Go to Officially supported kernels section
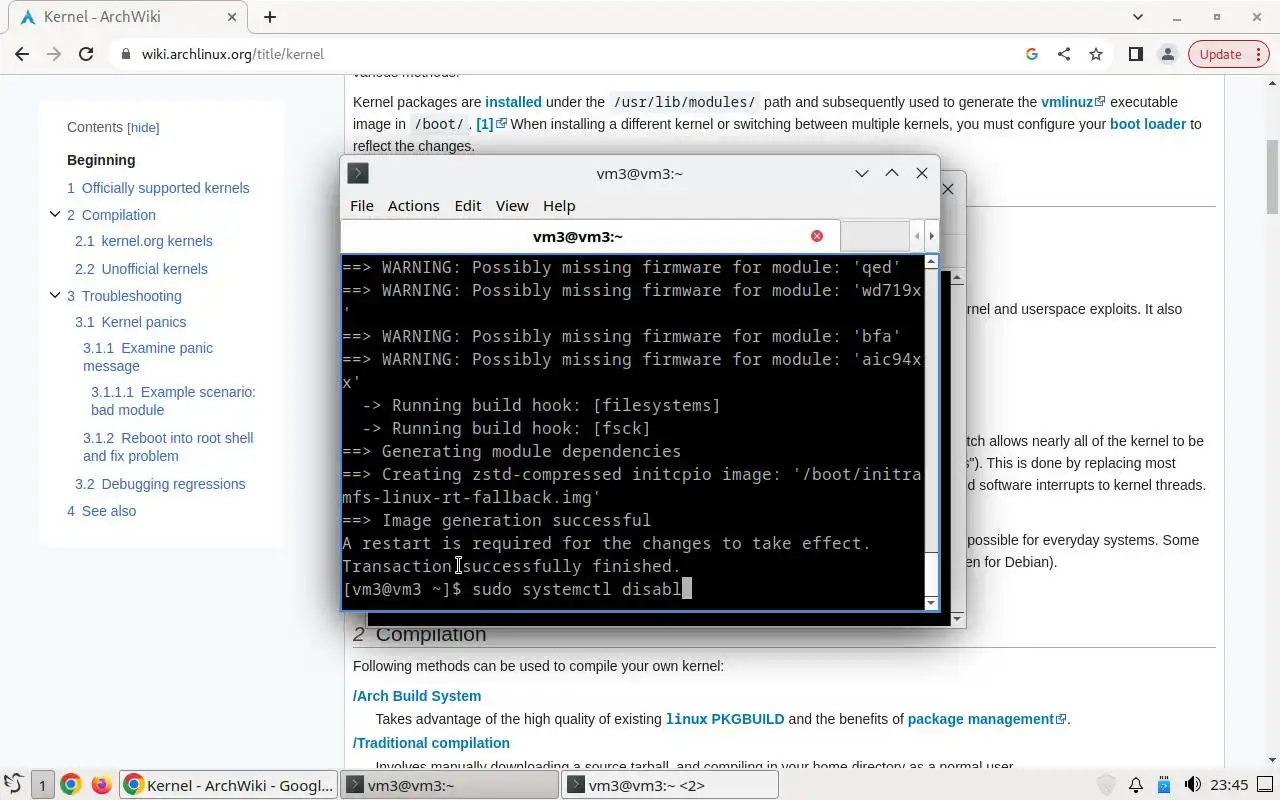Image resolution: width=1280 pixels, height=800 pixels. (158, 188)
